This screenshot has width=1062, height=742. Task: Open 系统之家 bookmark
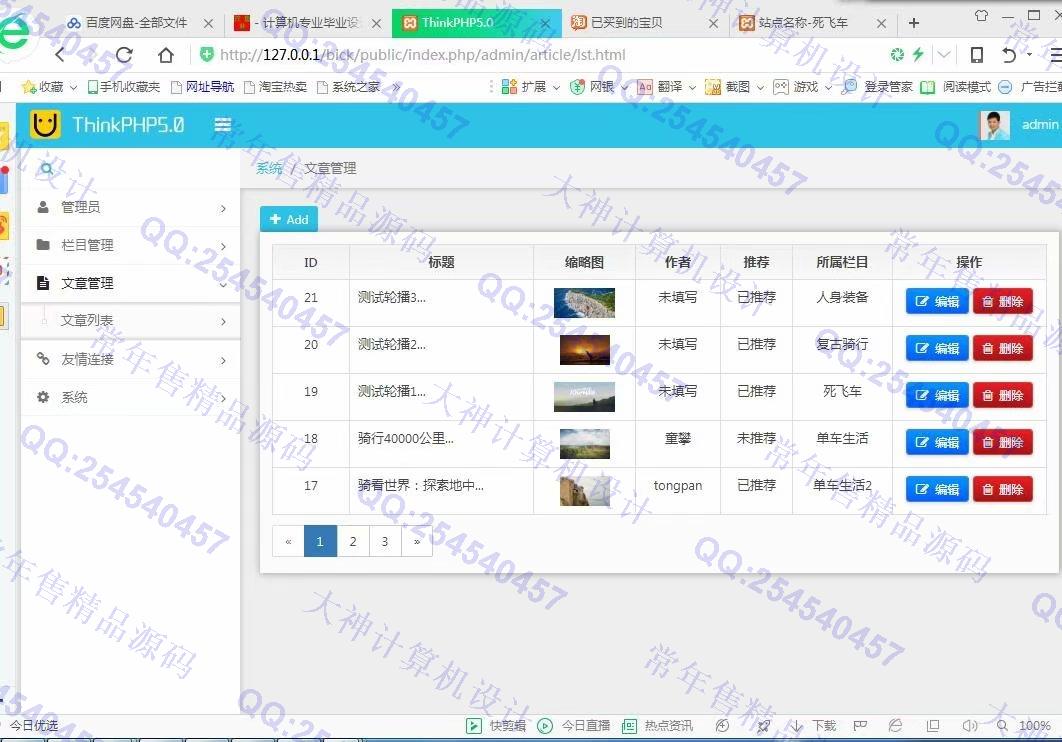point(349,87)
